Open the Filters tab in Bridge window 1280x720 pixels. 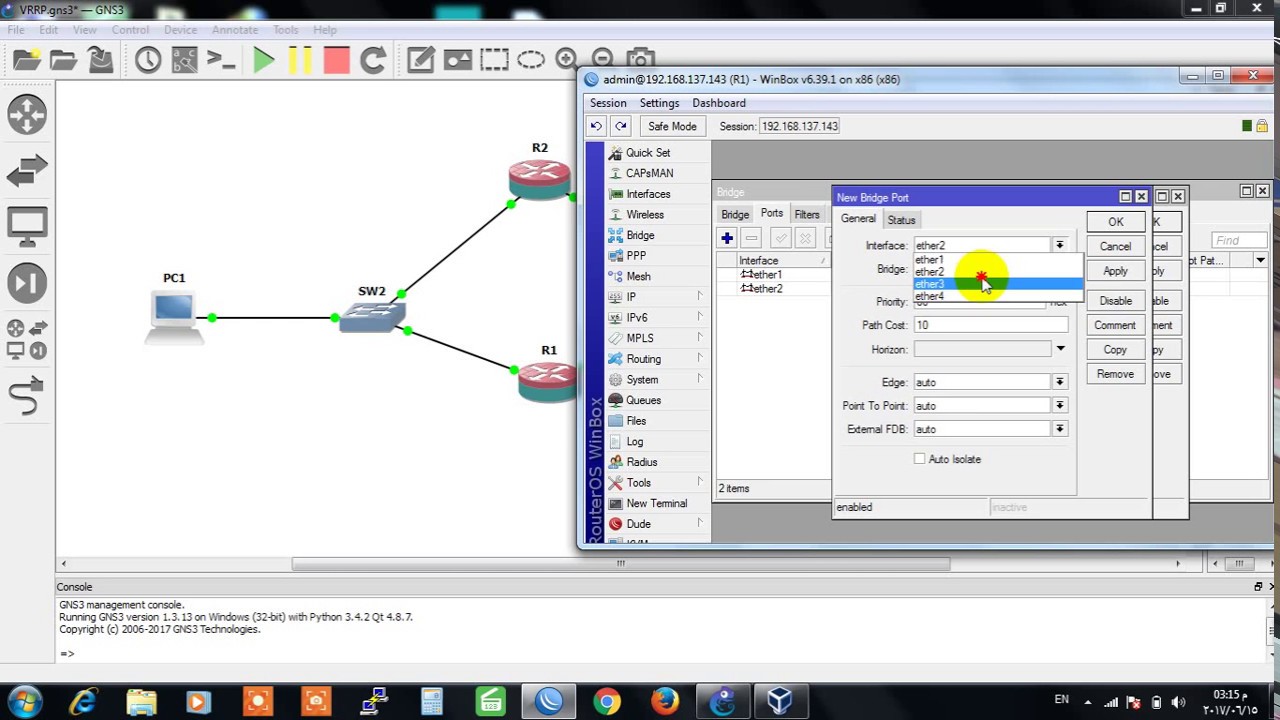click(807, 214)
